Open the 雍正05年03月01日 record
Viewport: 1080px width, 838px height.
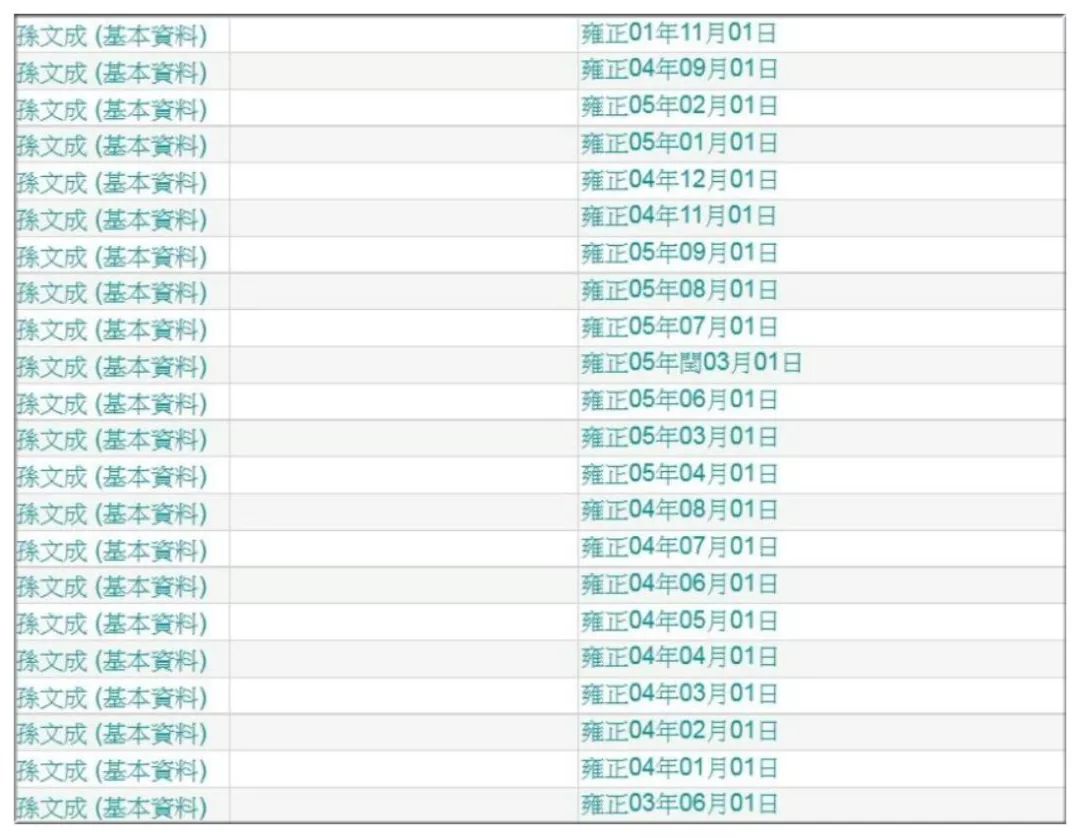pyautogui.click(x=678, y=438)
